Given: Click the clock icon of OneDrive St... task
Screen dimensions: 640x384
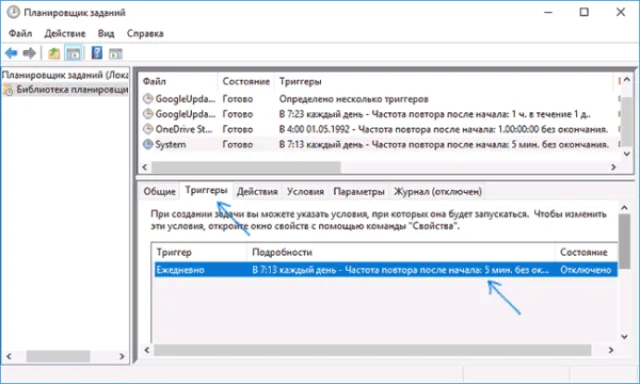Looking at the screenshot, I should tap(147, 129).
